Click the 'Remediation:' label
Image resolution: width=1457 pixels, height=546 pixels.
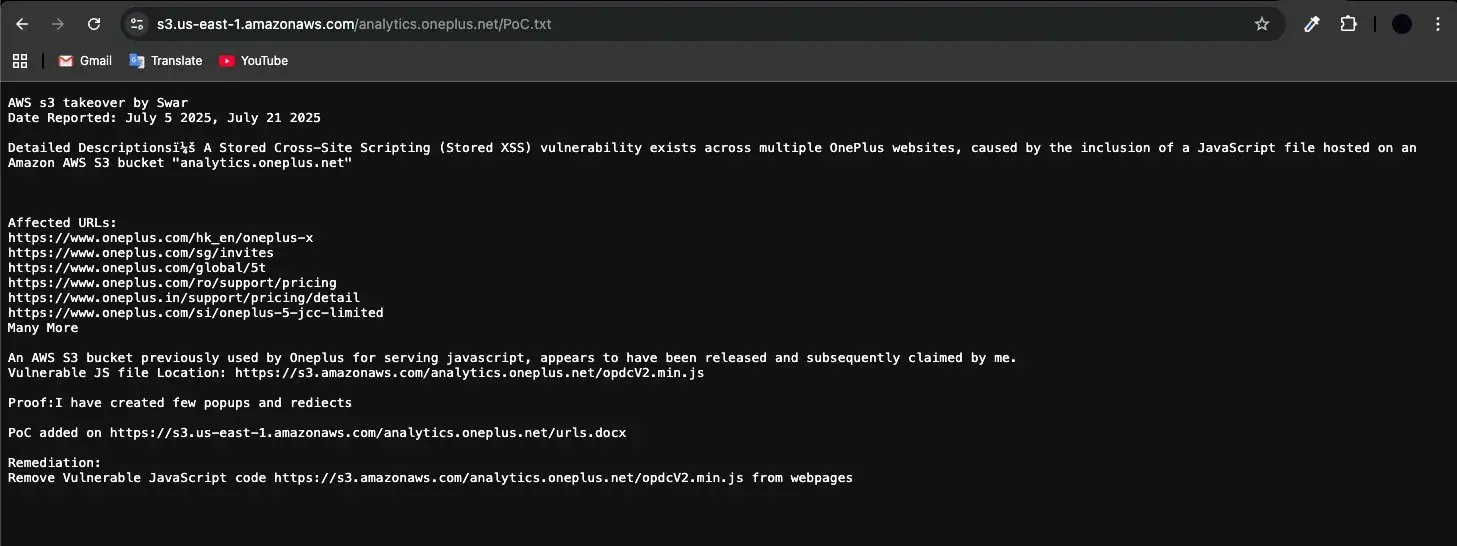point(55,463)
